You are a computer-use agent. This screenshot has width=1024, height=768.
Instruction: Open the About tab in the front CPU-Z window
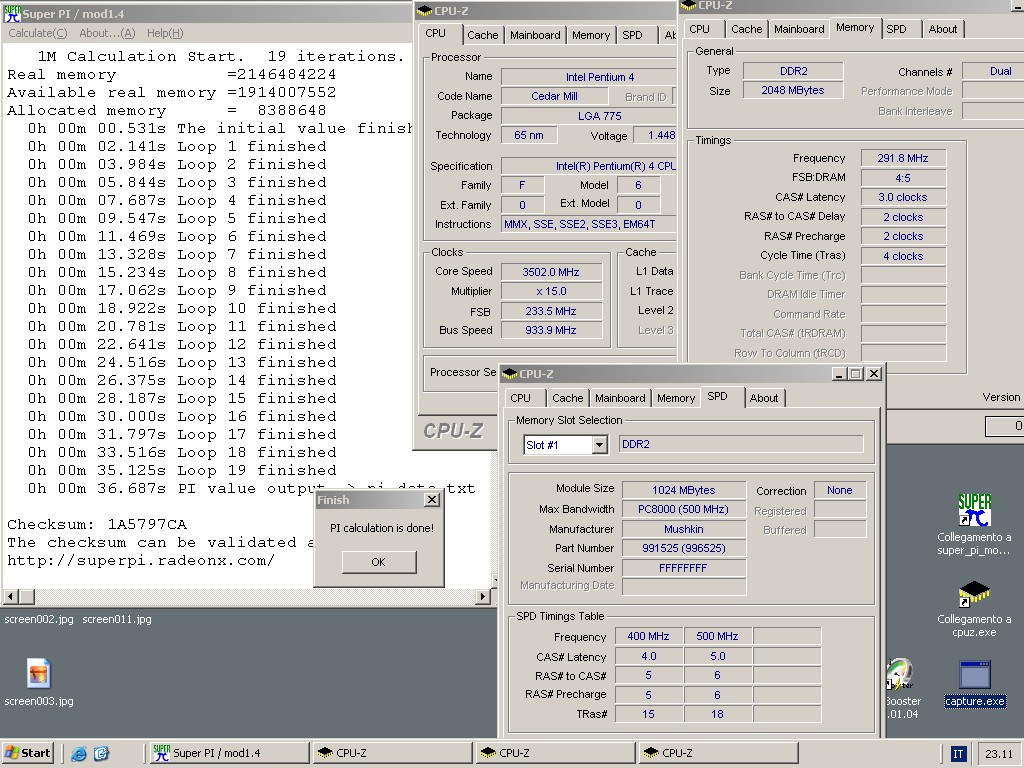(x=764, y=398)
